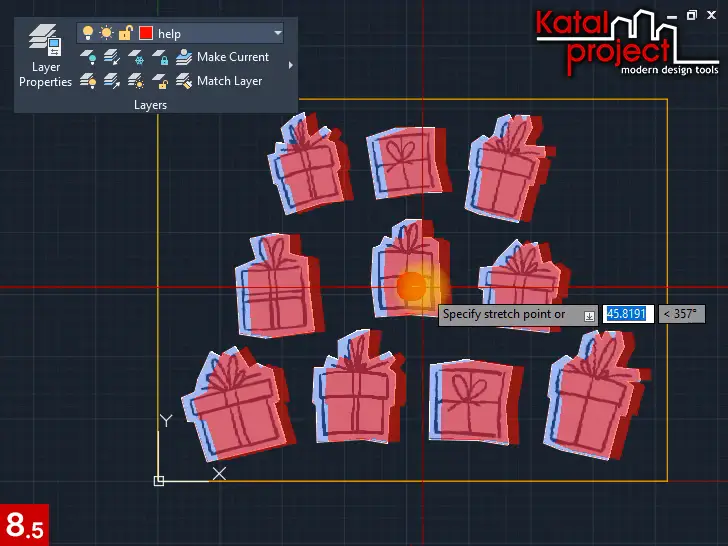
Task: Click the Freeze layer snowflake icon
Action: [x=136, y=57]
